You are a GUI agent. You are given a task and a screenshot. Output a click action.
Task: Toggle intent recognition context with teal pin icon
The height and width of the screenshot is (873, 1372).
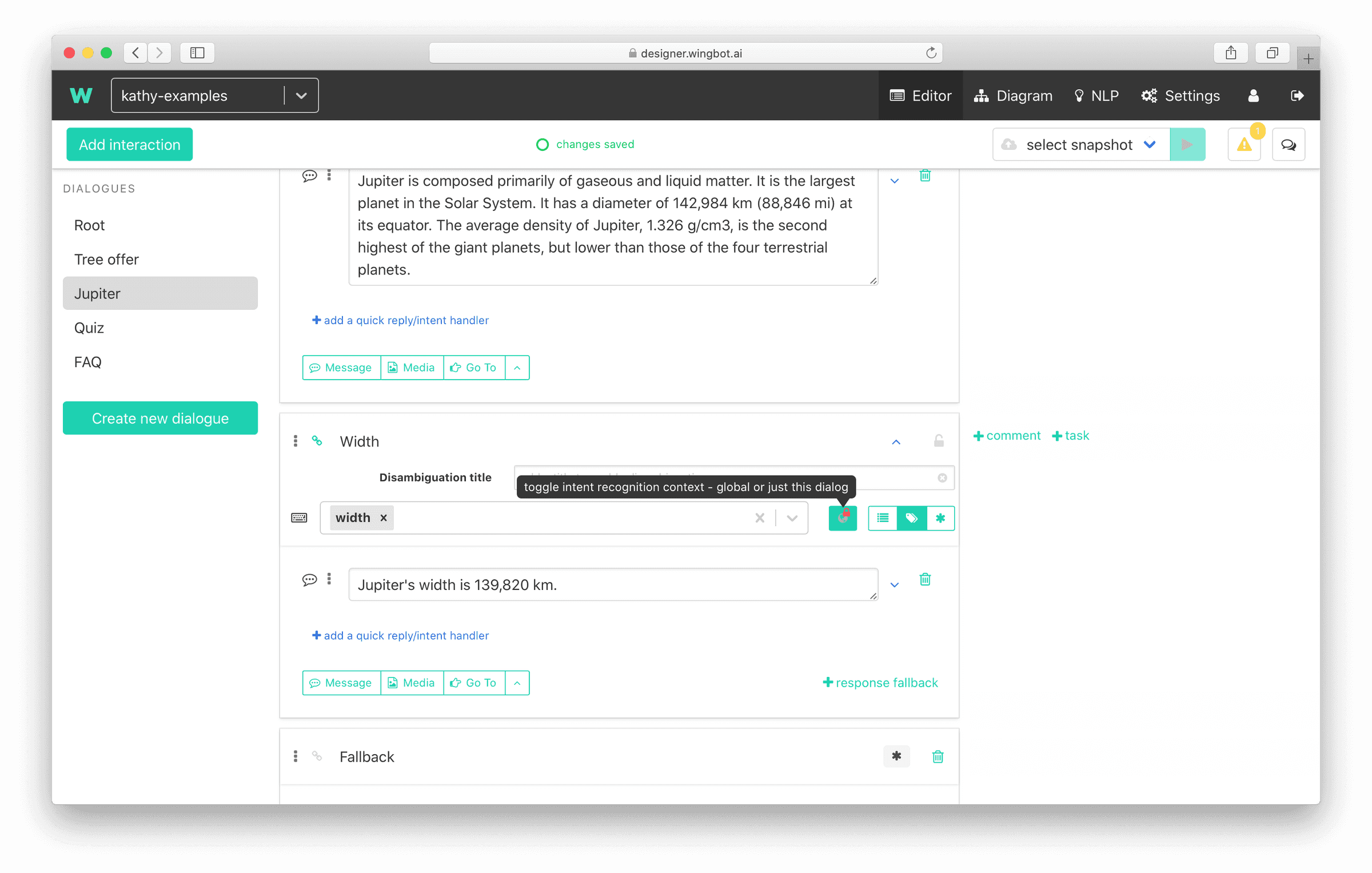pyautogui.click(x=842, y=518)
